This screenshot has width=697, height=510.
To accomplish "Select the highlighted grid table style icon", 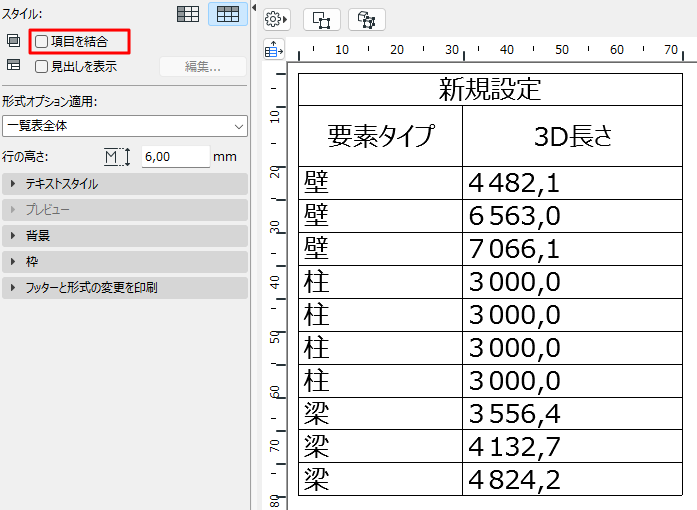I will (228, 14).
